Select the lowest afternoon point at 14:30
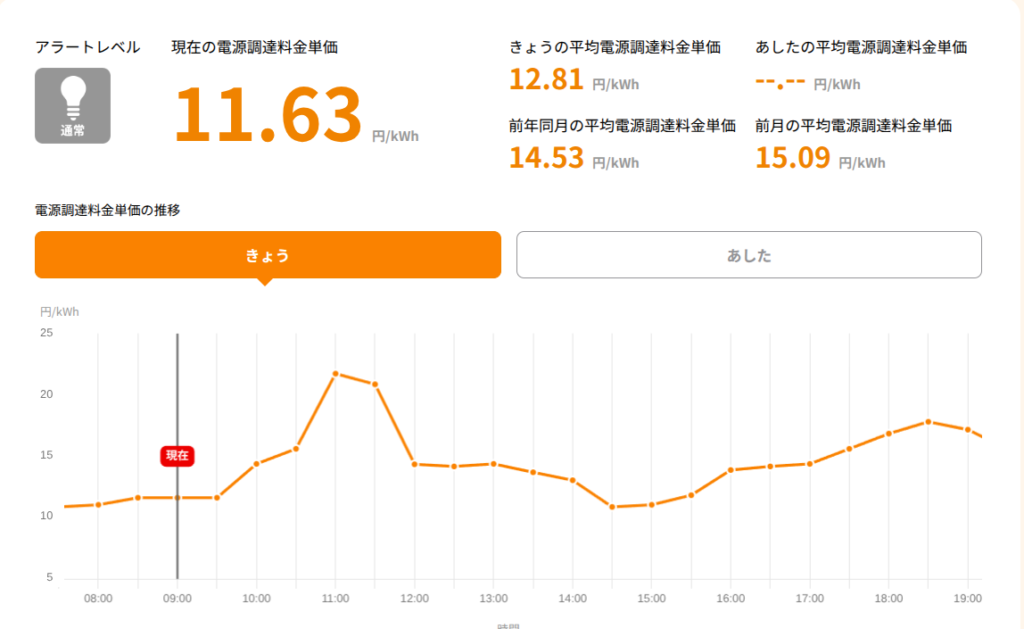The width and height of the screenshot is (1024, 629). pos(612,507)
